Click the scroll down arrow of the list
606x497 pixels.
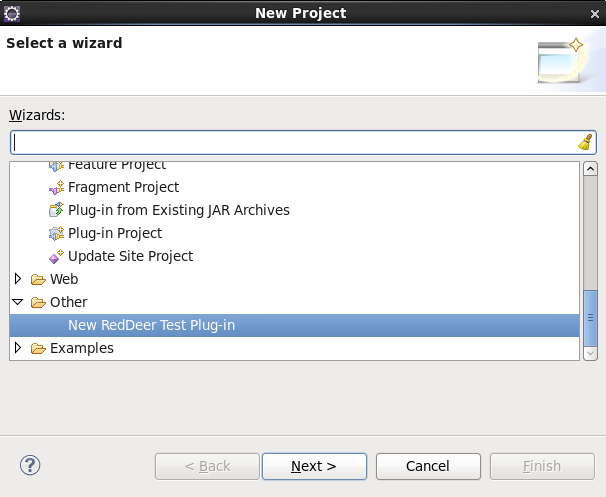tap(590, 353)
